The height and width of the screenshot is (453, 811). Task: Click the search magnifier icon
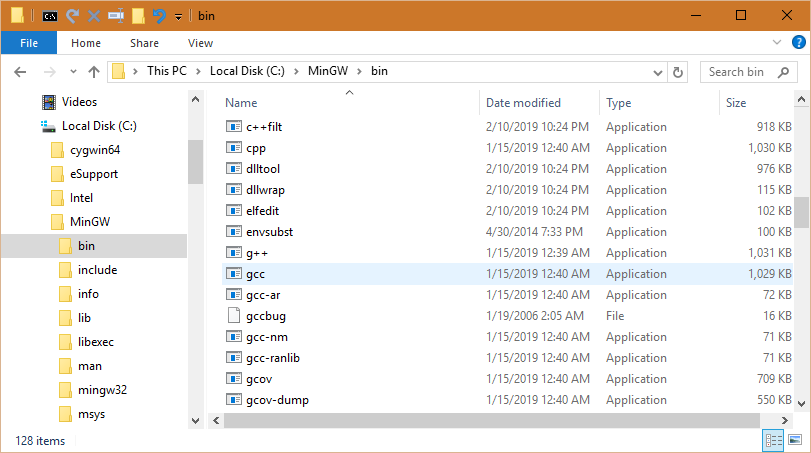point(784,72)
